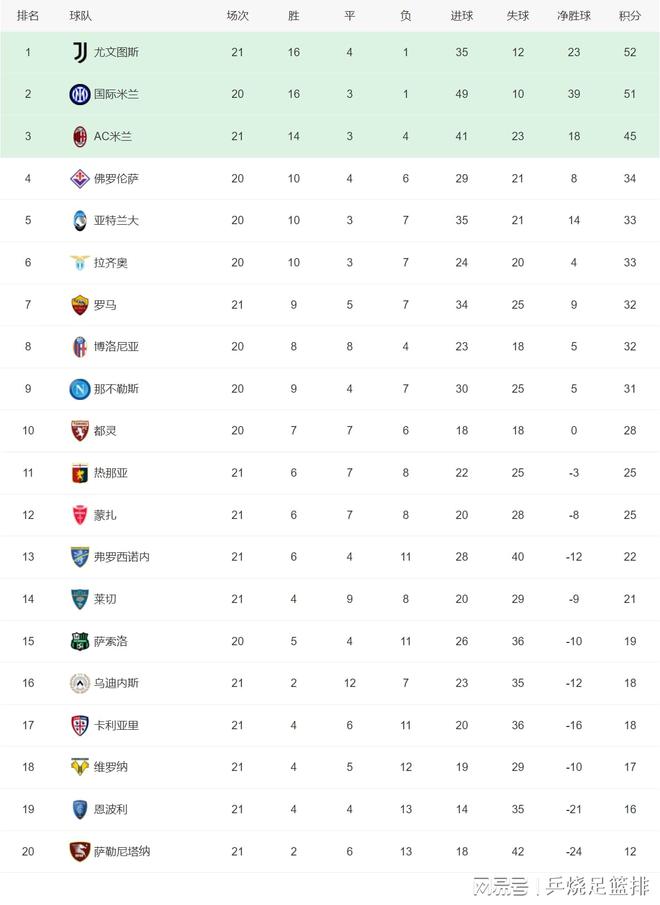The height and width of the screenshot is (905, 660).
Task: Click the Sassuolo green crest icon
Action: [80, 641]
